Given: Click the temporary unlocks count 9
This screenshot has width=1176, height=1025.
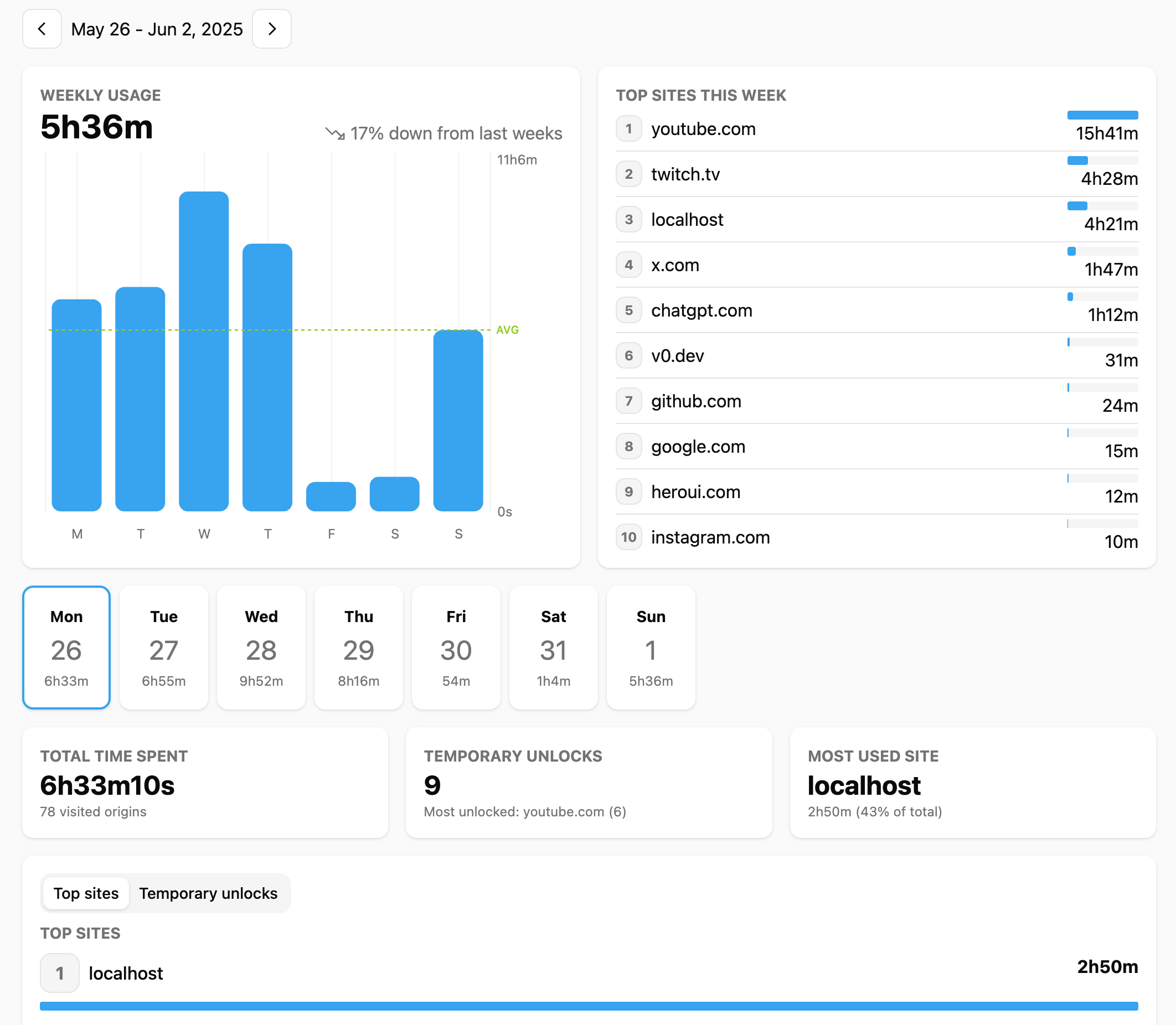Looking at the screenshot, I should coord(432,785).
